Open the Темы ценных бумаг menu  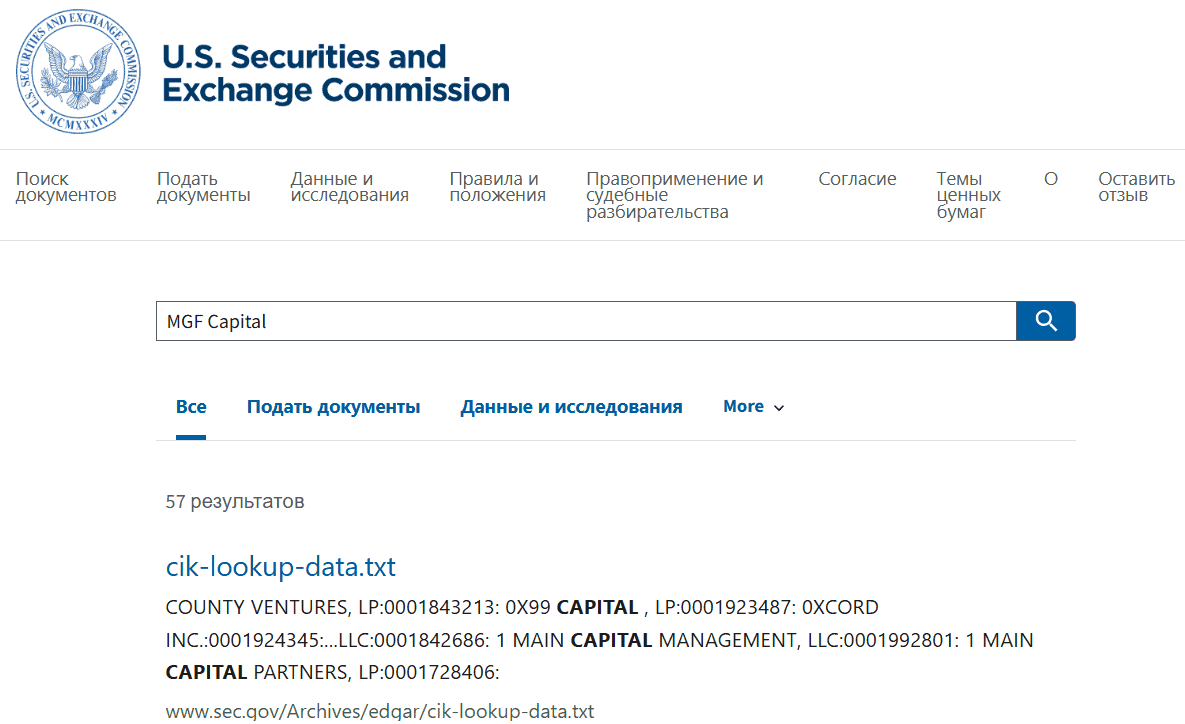(967, 195)
